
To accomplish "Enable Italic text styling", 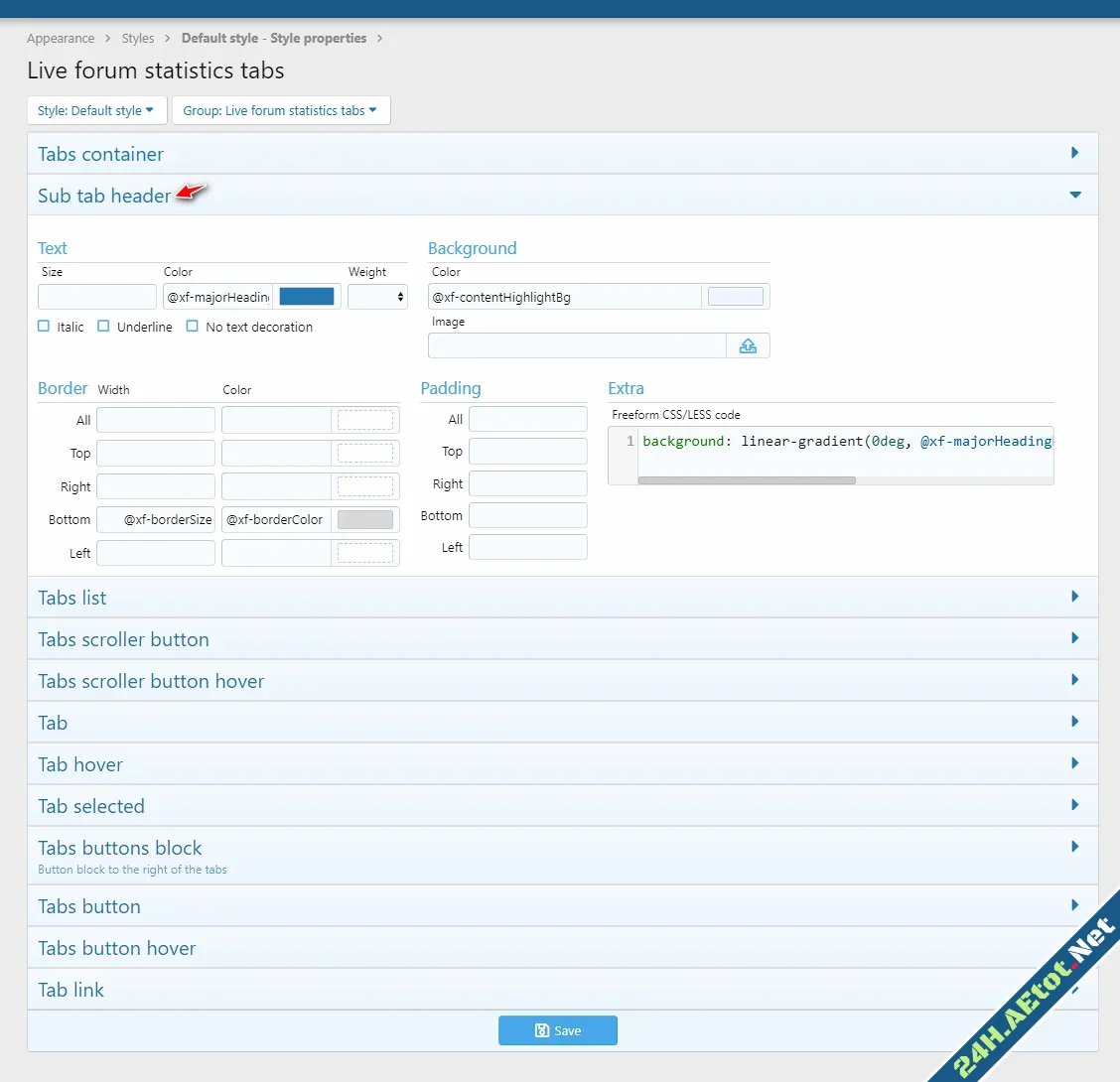I will (44, 326).
